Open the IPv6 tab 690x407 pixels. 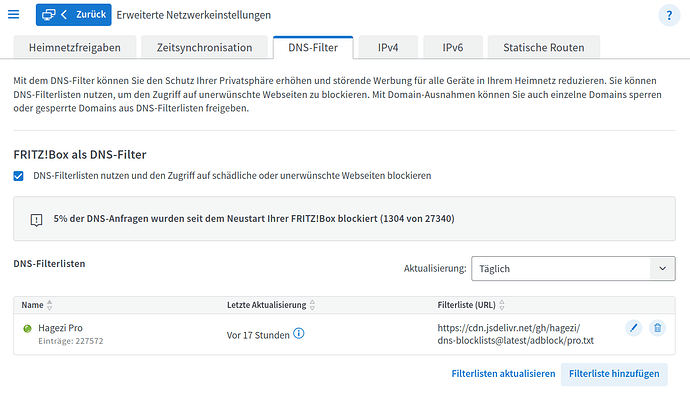(453, 48)
